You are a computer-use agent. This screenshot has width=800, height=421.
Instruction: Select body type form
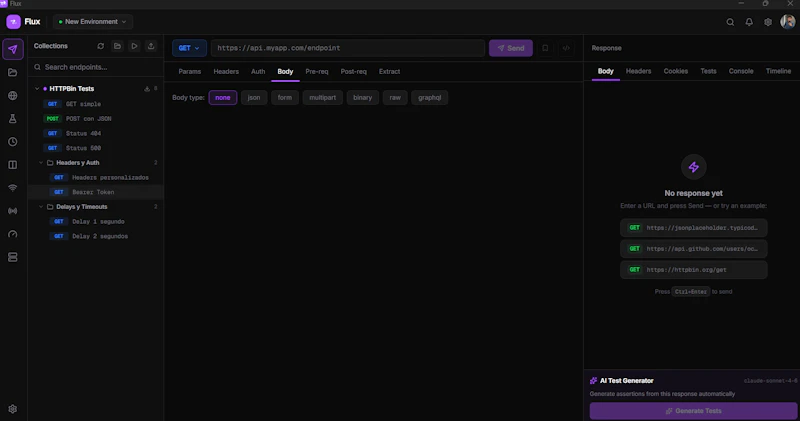[x=285, y=97]
